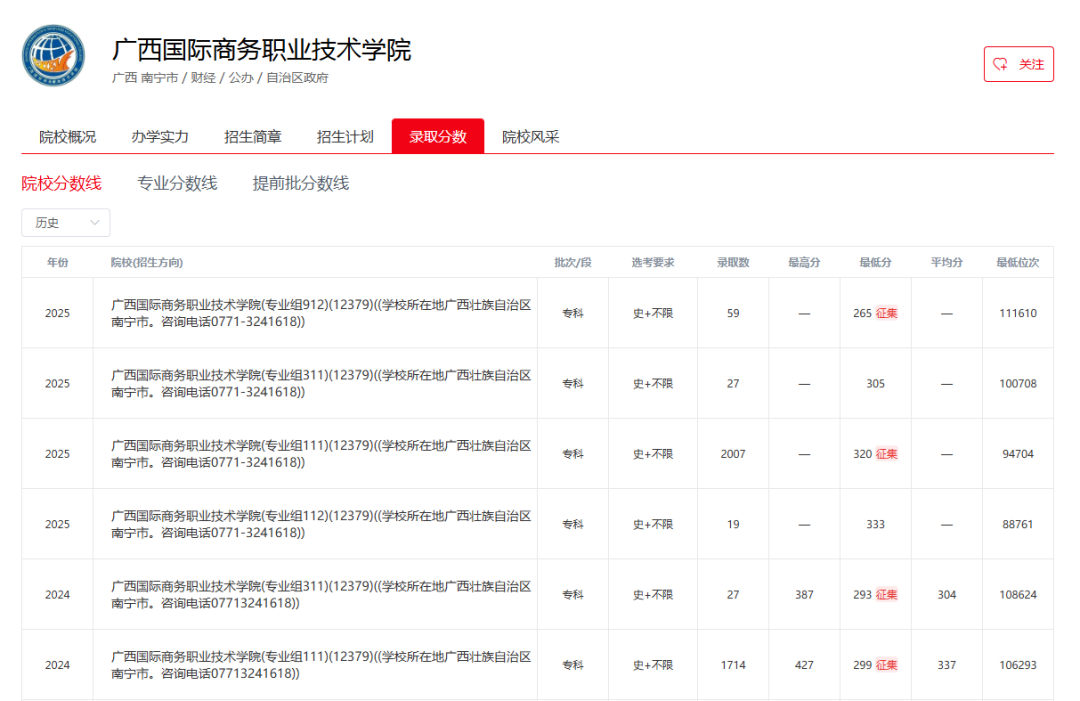Click the 征集 tag beside score 293
This screenshot has height=701, width=1080.
(x=886, y=594)
